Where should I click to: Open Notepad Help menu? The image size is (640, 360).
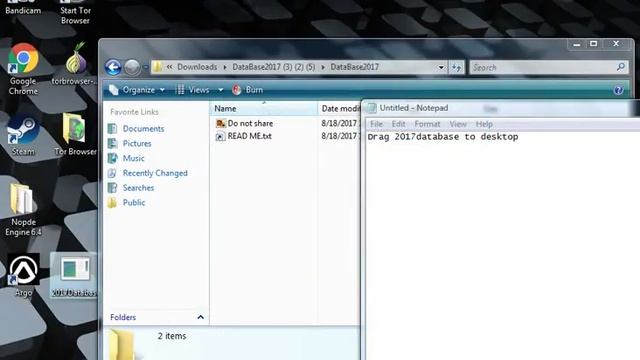pos(484,124)
